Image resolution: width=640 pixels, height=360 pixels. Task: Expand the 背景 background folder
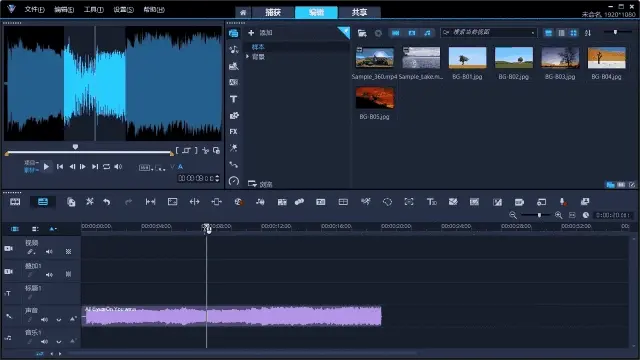[x=247, y=57]
